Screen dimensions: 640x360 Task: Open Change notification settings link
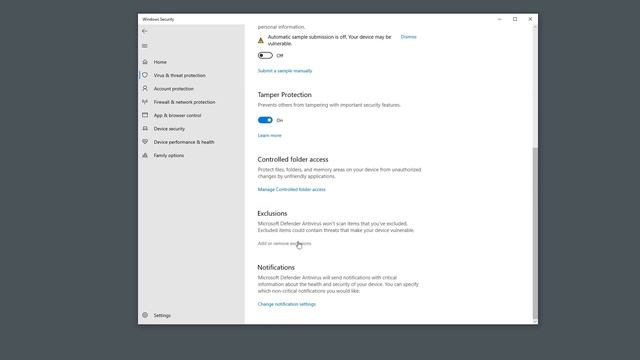pos(287,304)
